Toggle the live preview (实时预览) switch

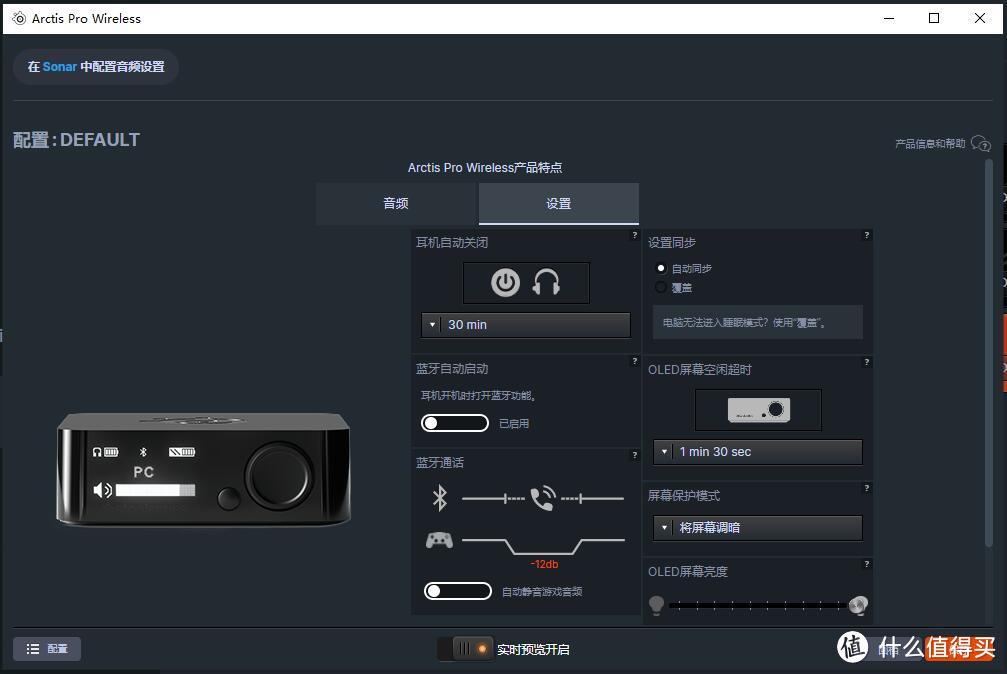pos(465,649)
